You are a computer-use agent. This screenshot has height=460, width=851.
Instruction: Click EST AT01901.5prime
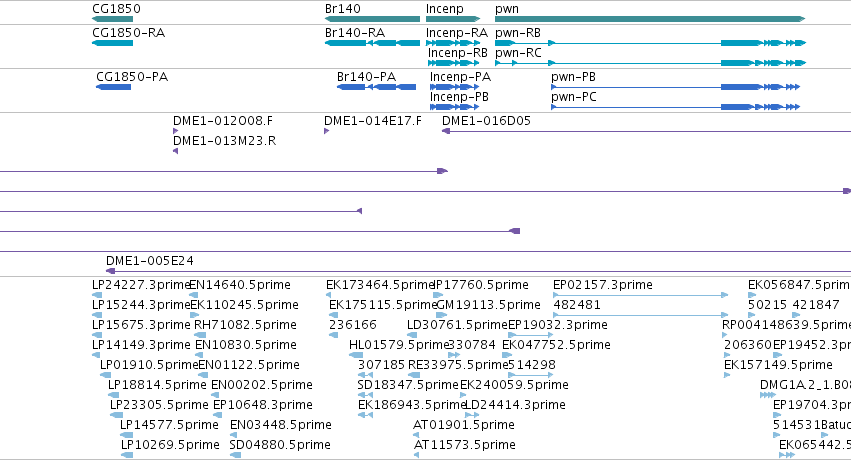click(x=464, y=425)
